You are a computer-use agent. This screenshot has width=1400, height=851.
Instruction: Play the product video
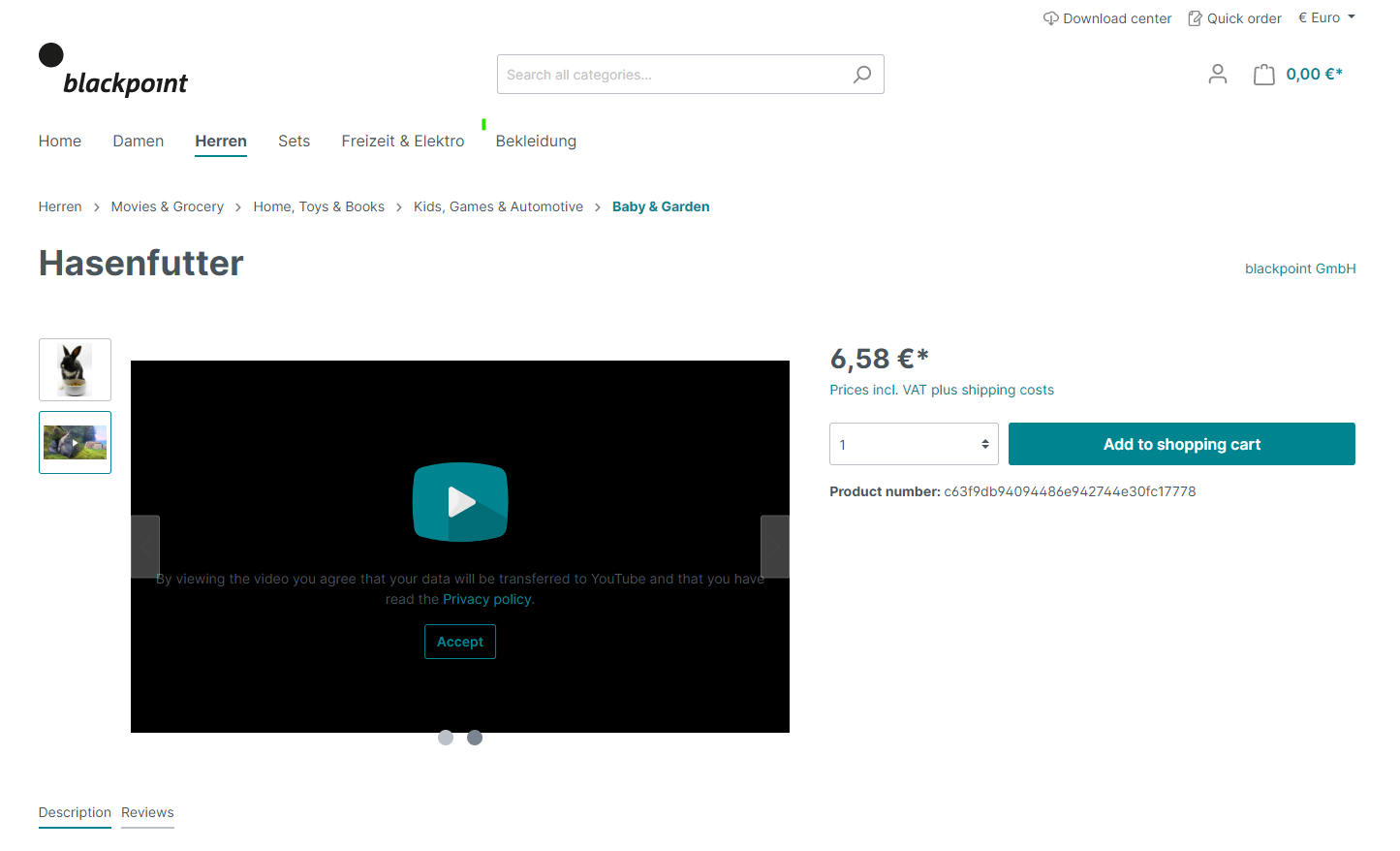460,502
